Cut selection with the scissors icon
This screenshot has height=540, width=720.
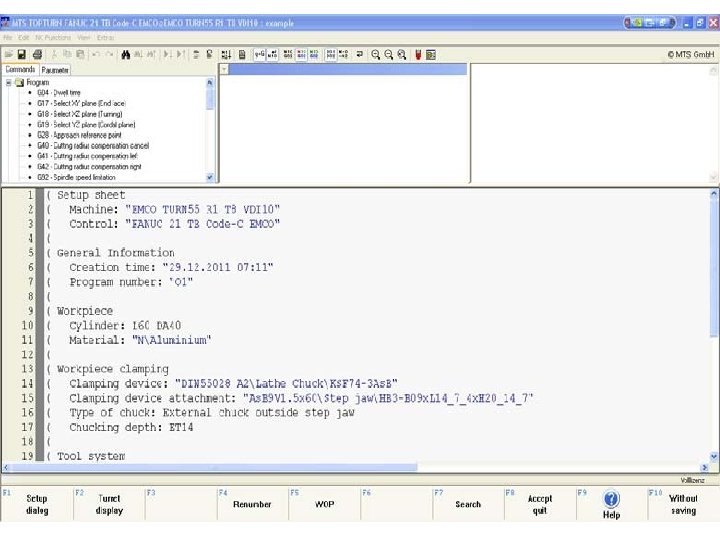(x=54, y=55)
